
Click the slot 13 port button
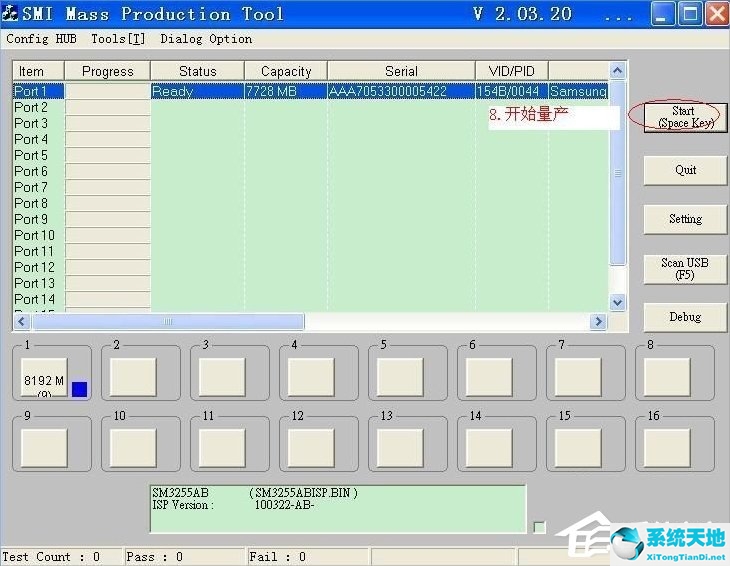[400, 448]
